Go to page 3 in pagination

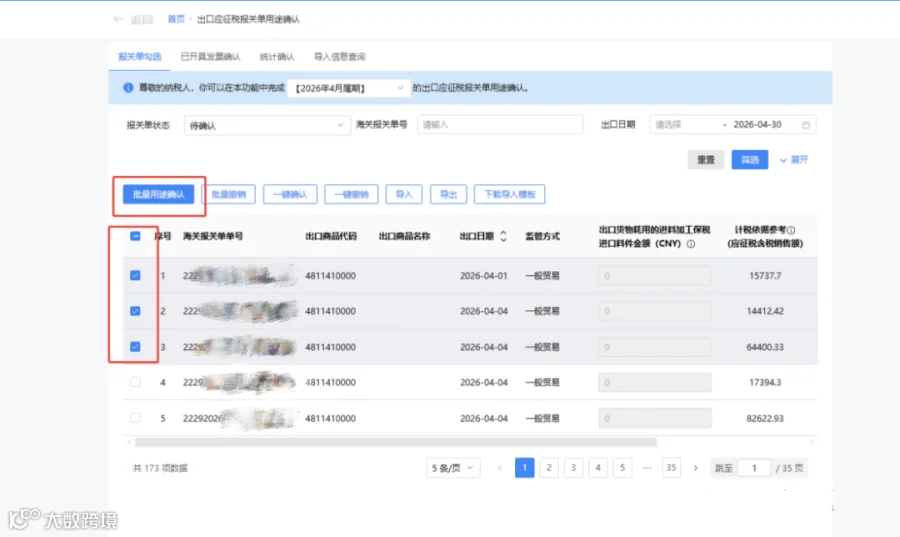pyautogui.click(x=573, y=468)
